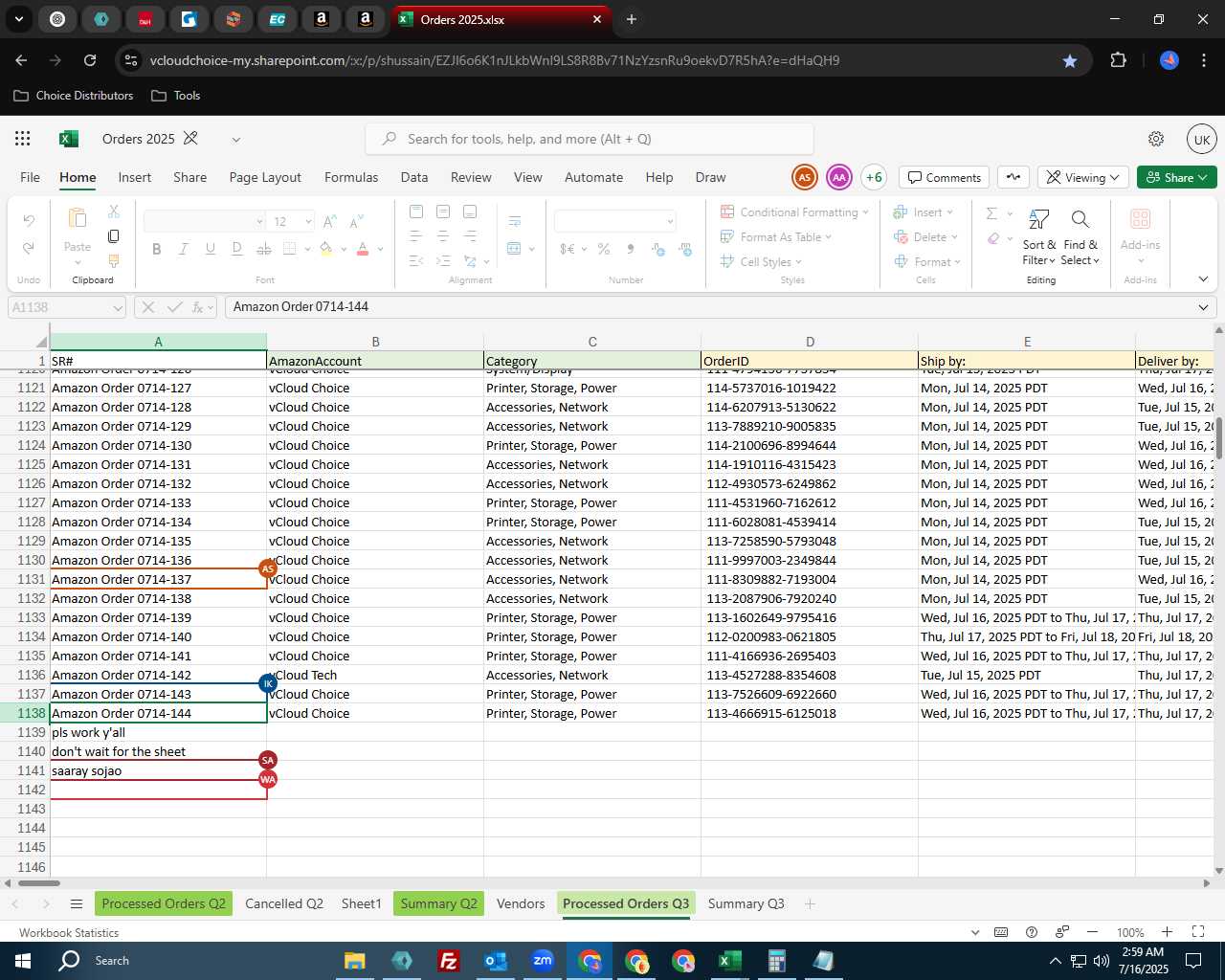
Task: Click the Find & Select magnifier icon
Action: click(x=1080, y=220)
